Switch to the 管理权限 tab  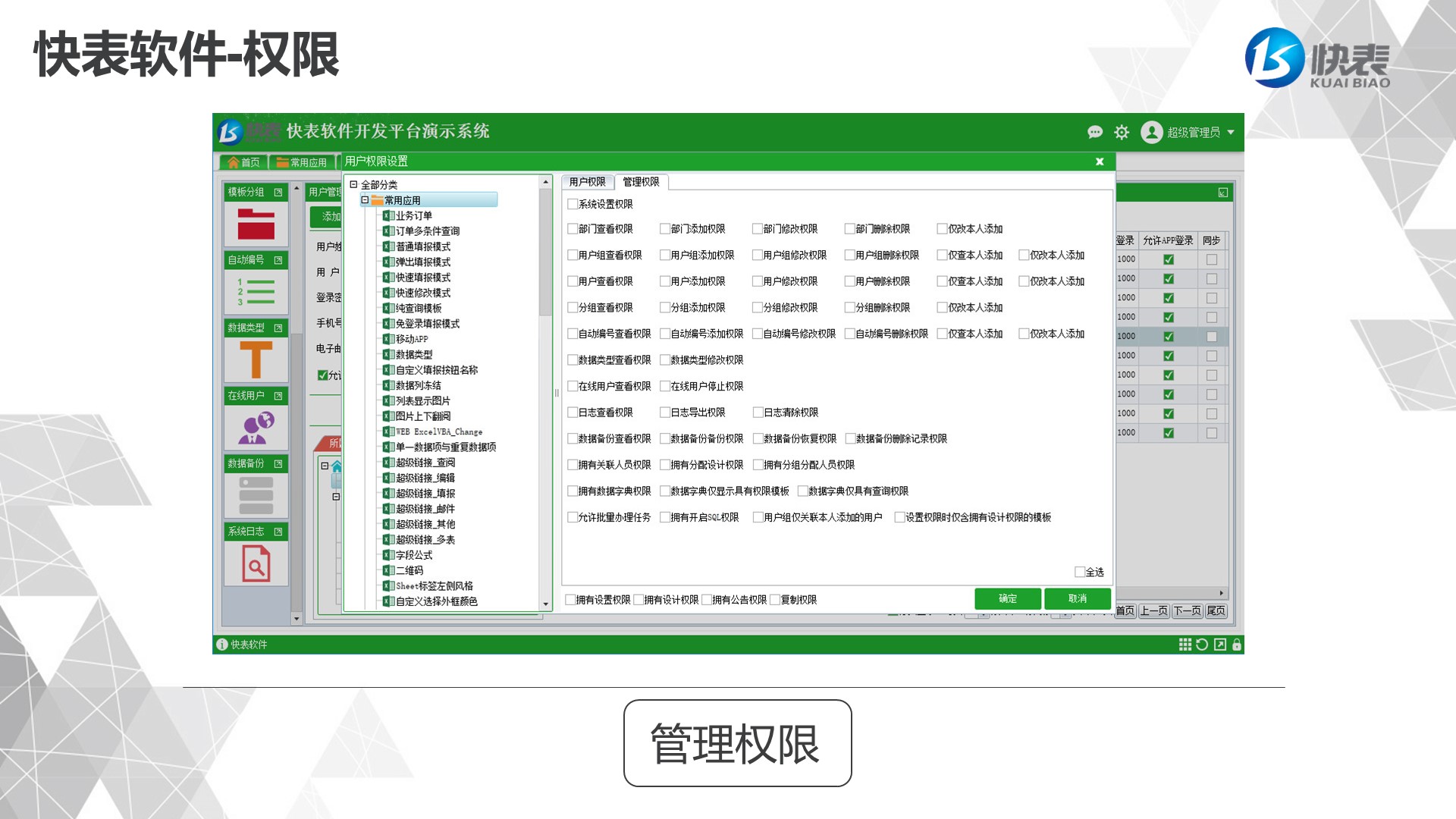642,182
